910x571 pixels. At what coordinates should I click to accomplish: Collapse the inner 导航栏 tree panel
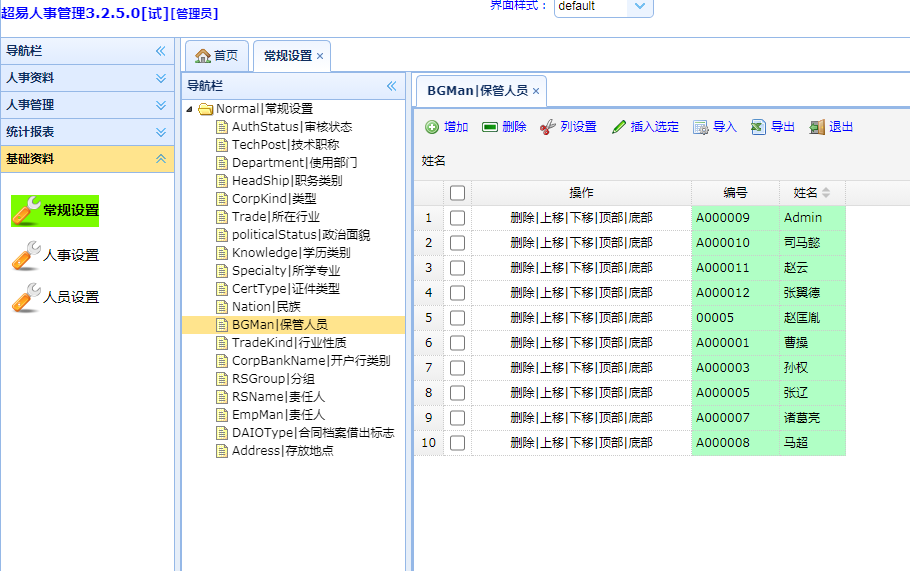tap(392, 86)
